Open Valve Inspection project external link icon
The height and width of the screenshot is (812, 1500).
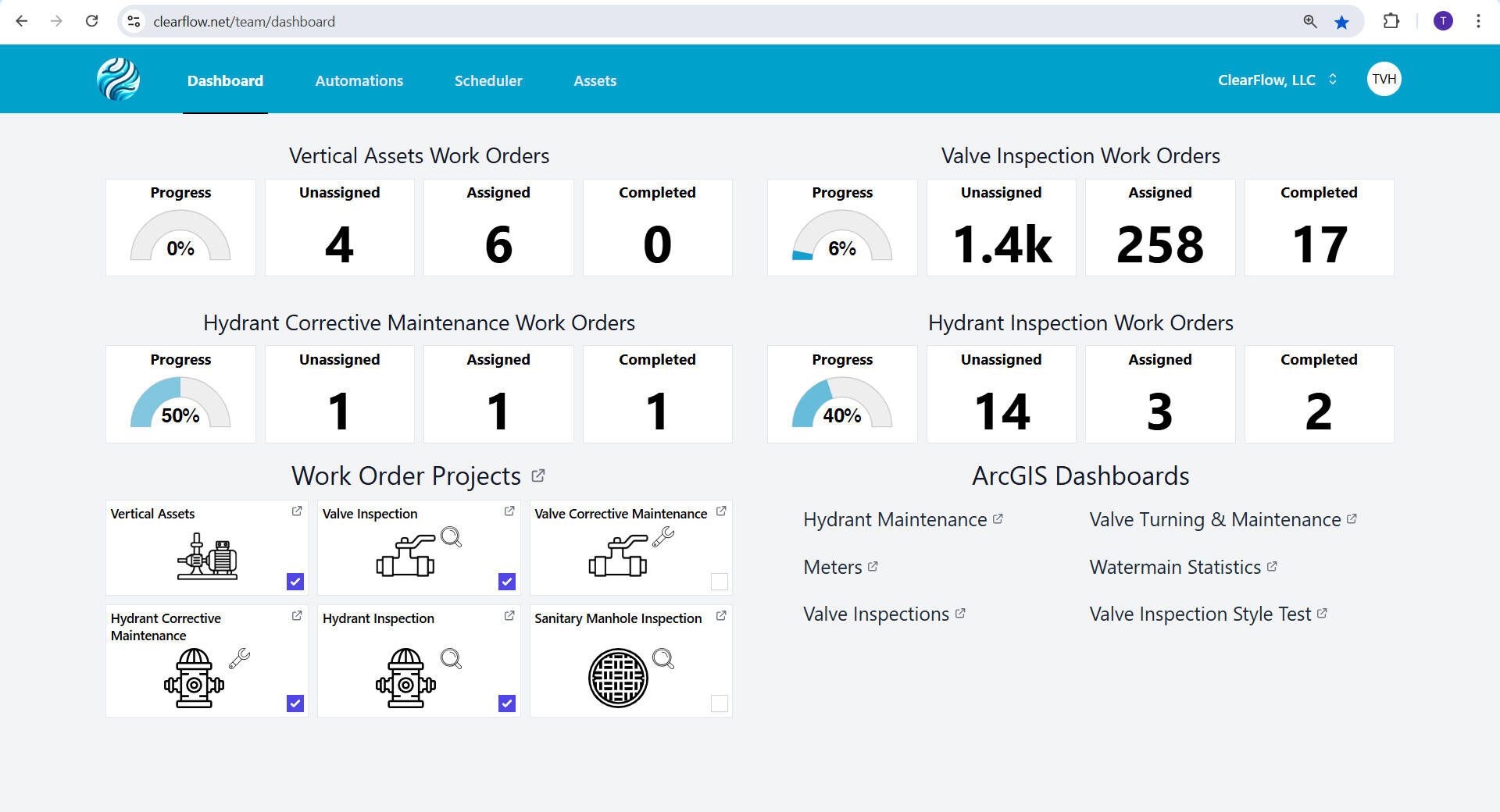pos(509,511)
